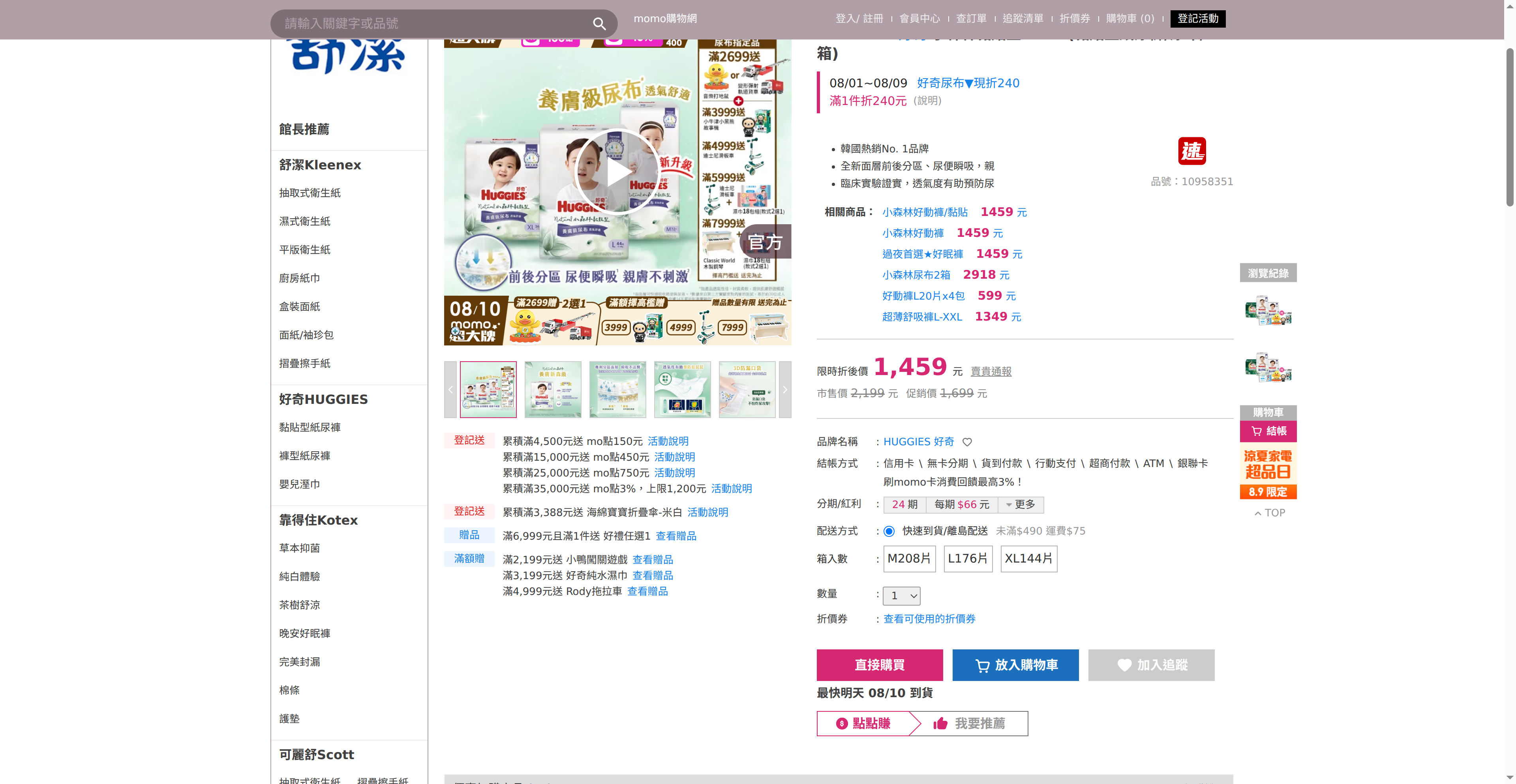
Task: Choose the XL144片 size option
Action: point(1028,559)
